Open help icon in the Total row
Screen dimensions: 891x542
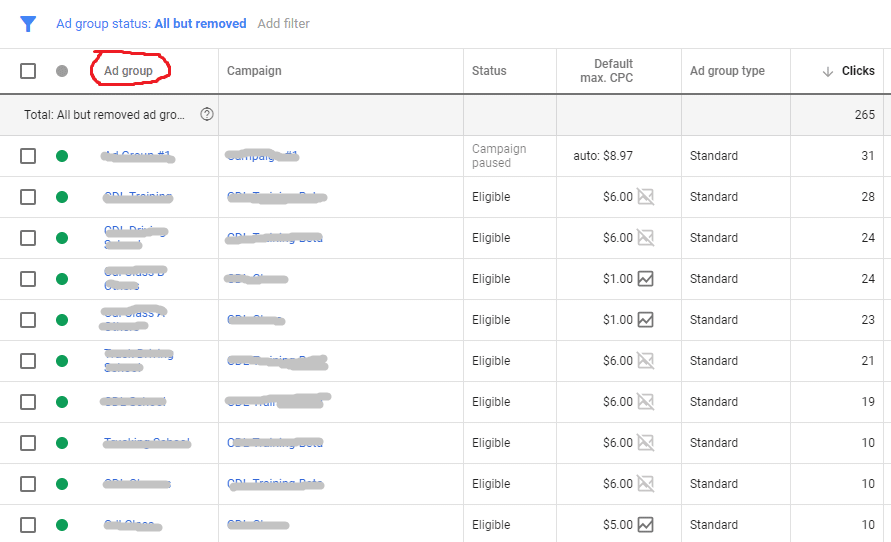click(207, 115)
